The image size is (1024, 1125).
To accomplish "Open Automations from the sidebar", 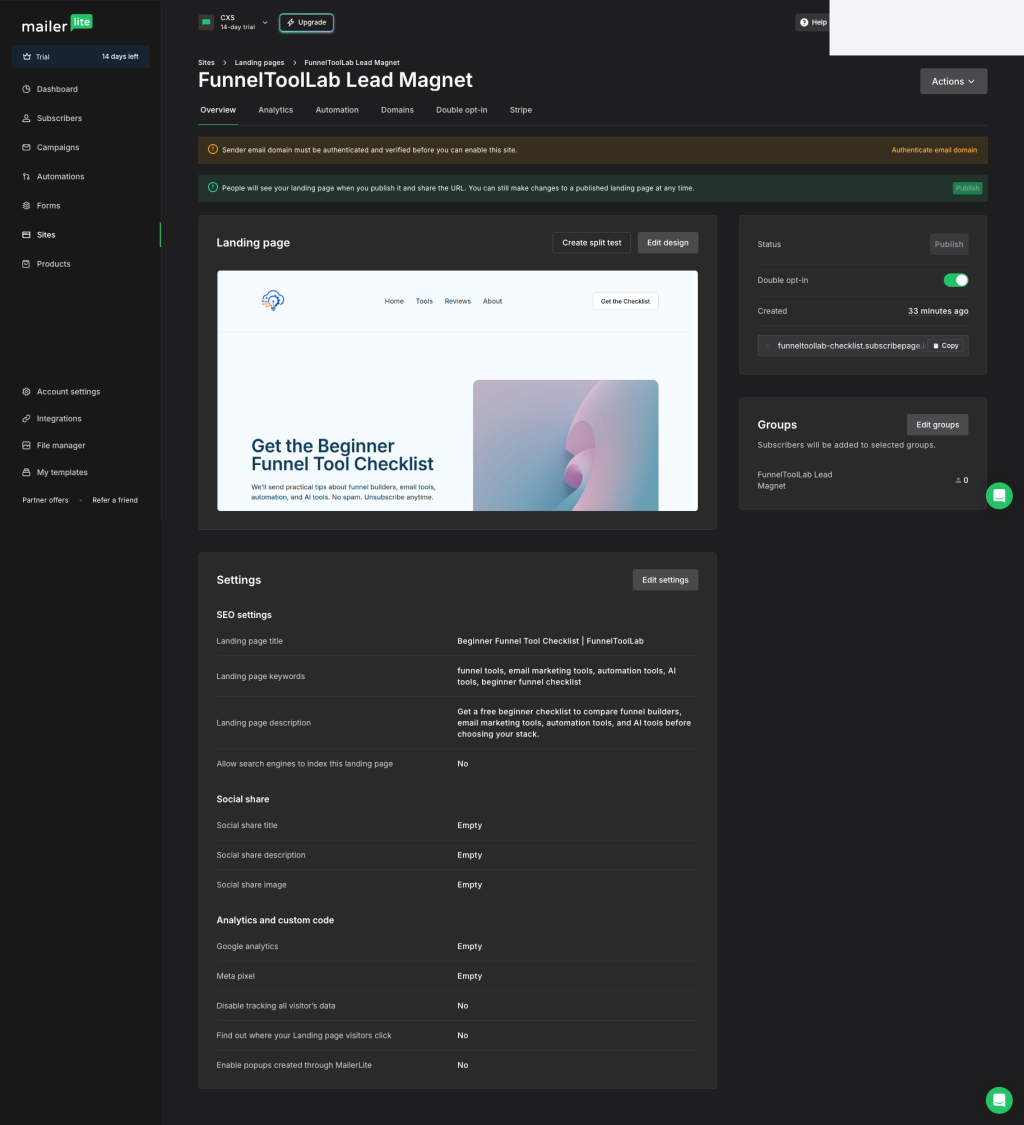I will point(60,176).
